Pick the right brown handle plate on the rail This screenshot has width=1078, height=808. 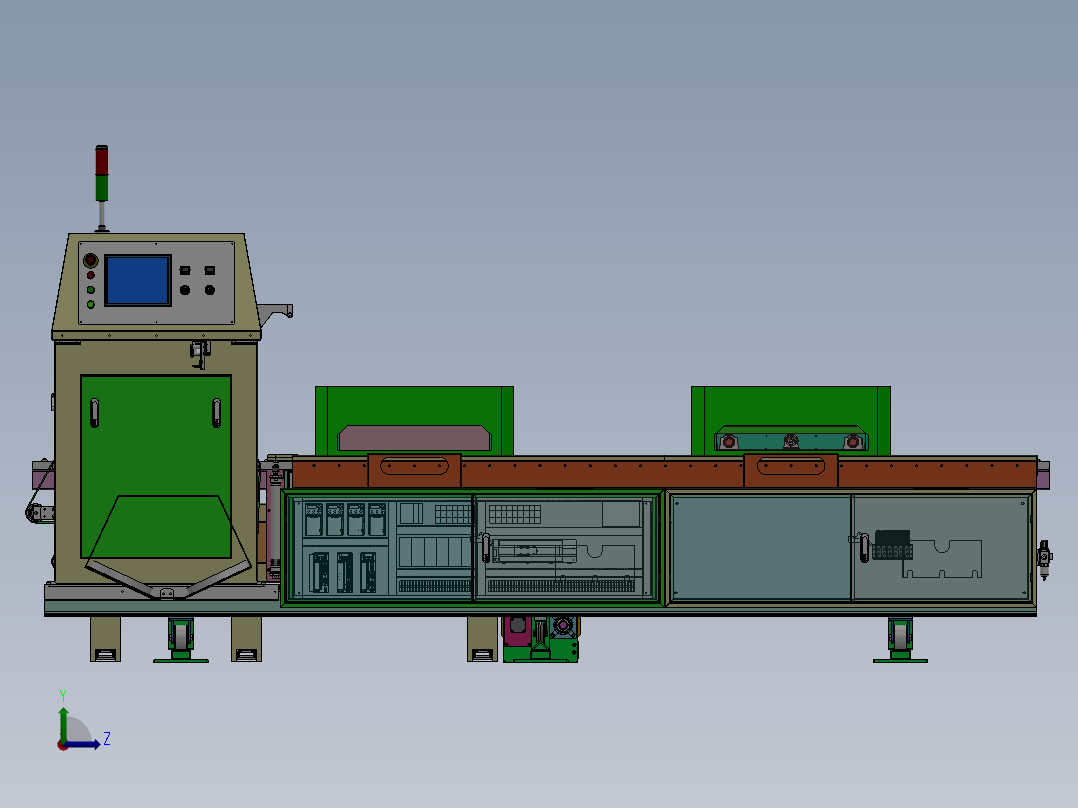pos(791,470)
